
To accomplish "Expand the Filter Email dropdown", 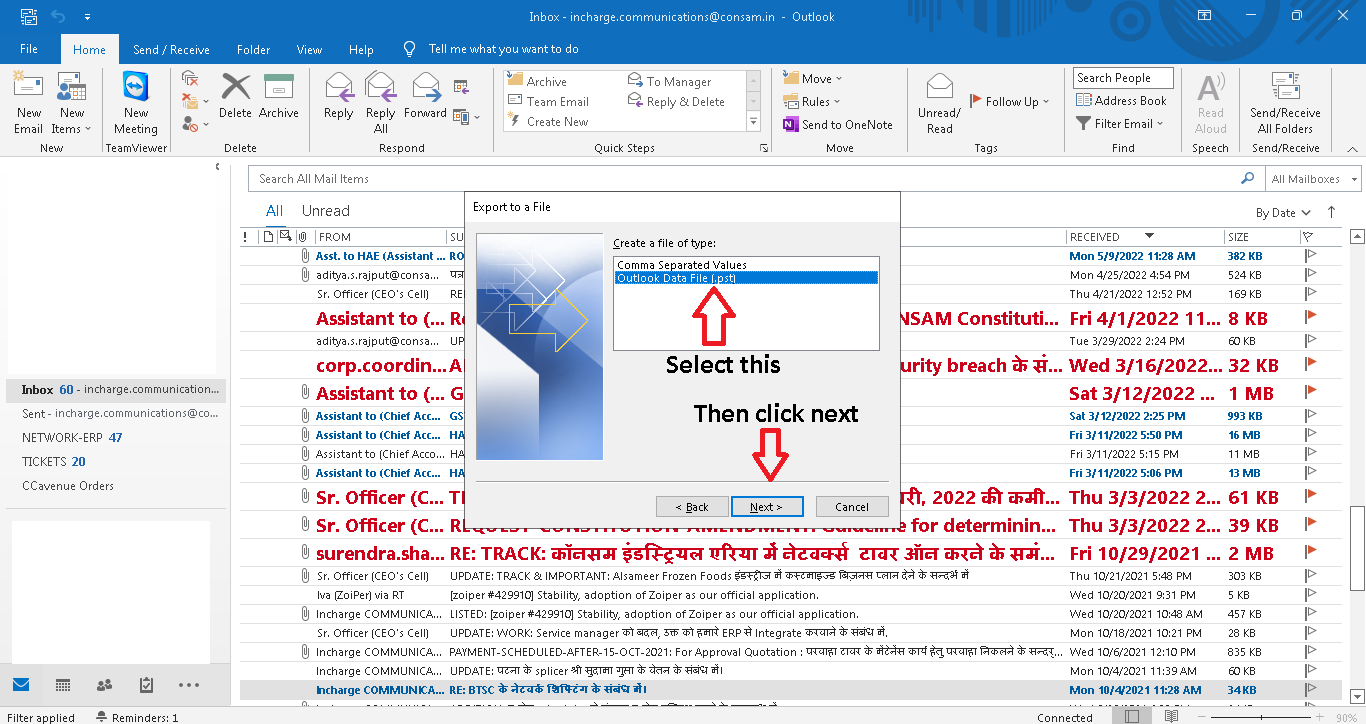I will (1120, 123).
